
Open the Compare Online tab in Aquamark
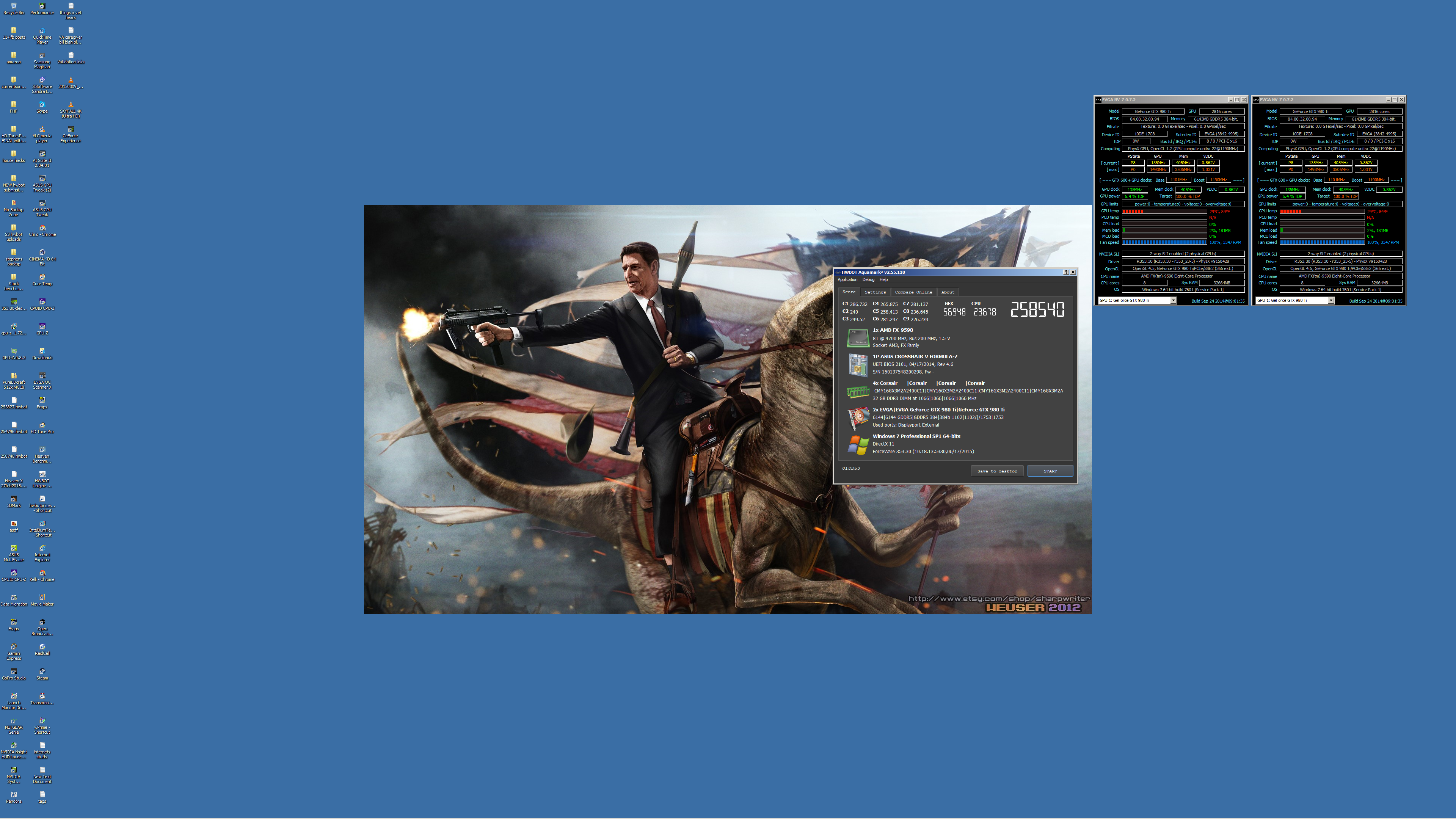[x=913, y=292]
